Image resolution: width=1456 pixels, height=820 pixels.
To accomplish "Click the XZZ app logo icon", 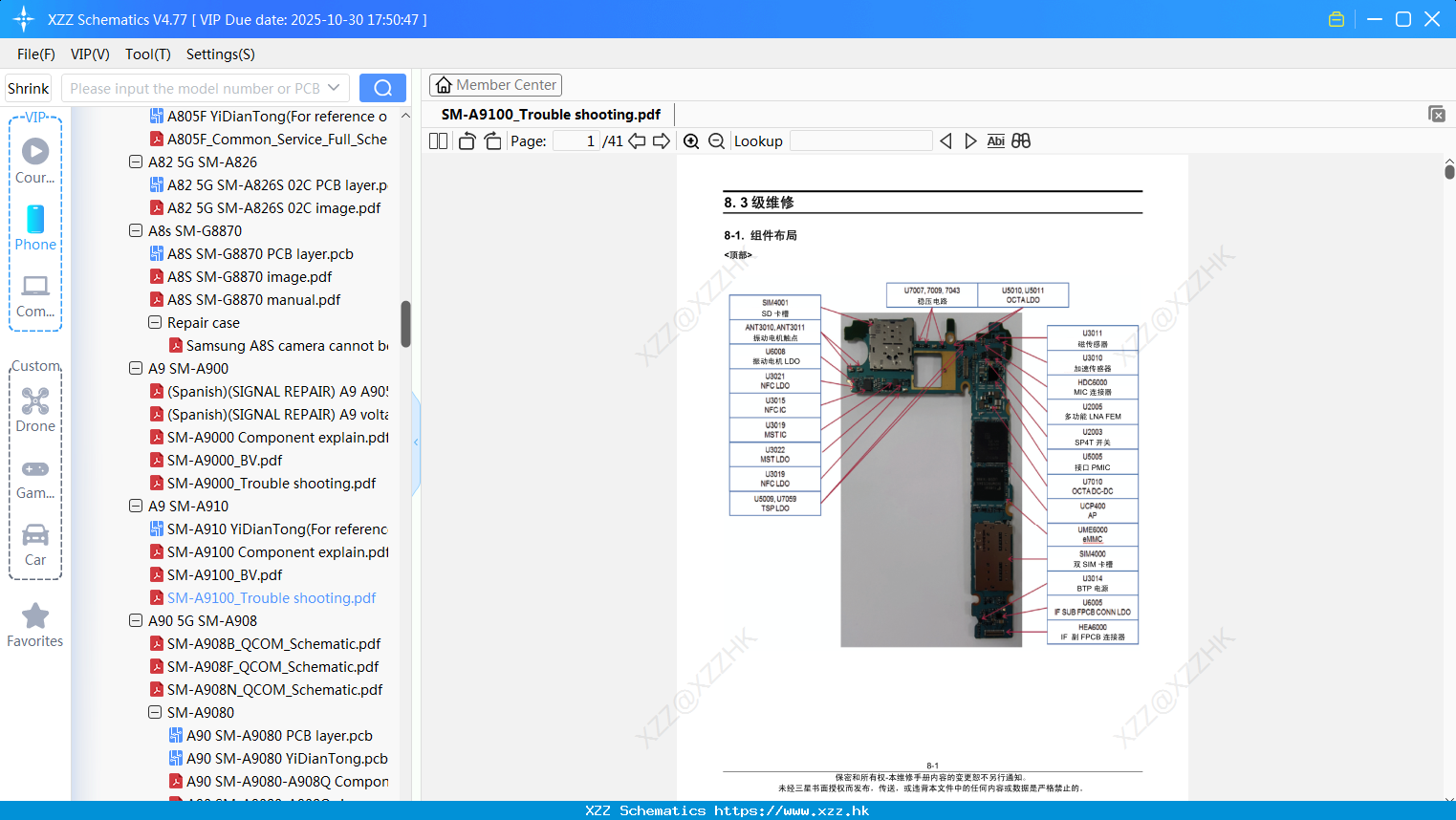I will [24, 19].
